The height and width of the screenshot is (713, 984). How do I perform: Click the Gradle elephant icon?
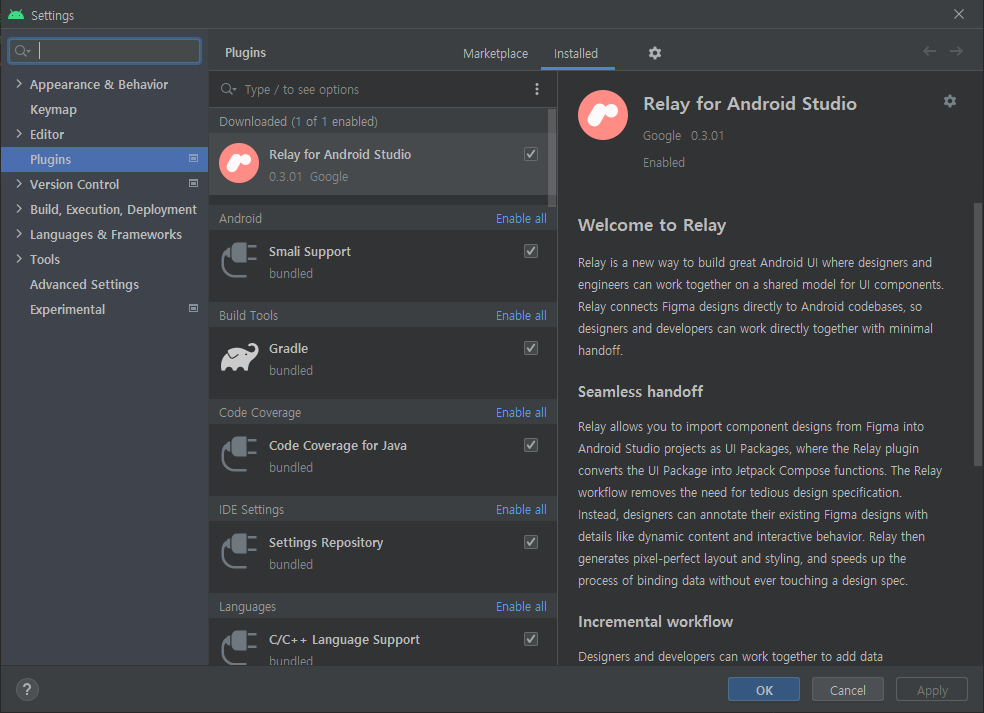239,357
